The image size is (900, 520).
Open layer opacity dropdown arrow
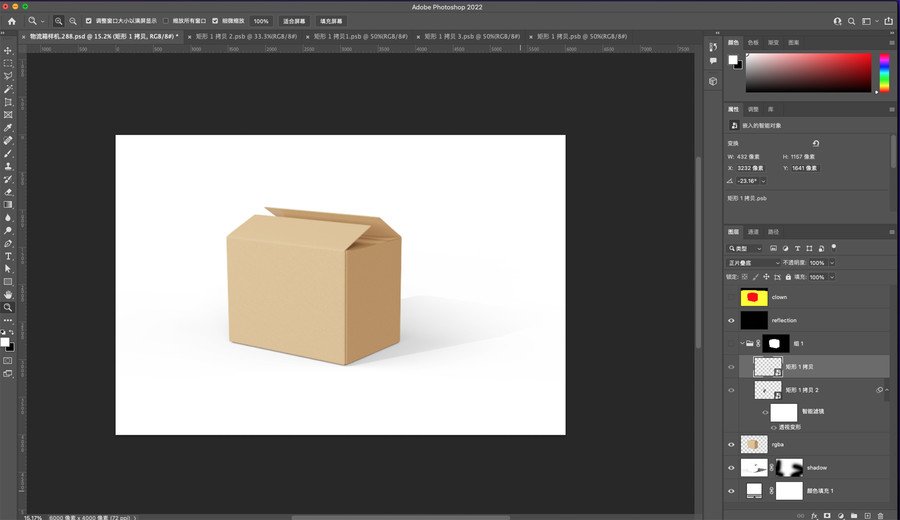(x=832, y=263)
